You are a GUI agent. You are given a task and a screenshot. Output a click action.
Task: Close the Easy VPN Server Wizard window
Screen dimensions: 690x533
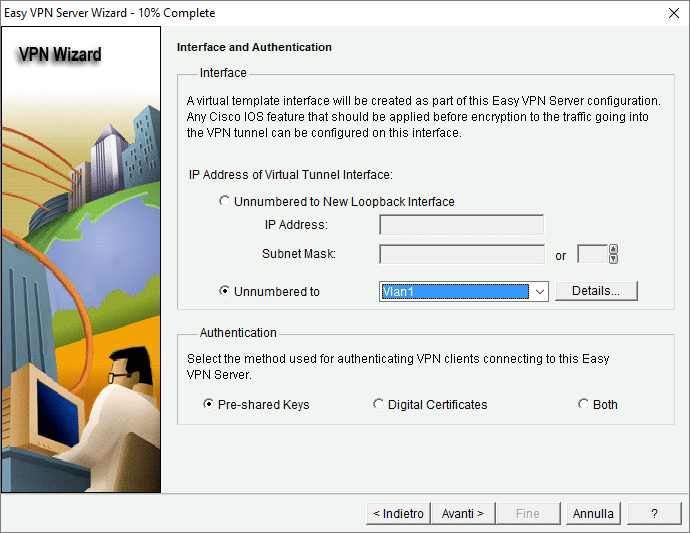pyautogui.click(x=673, y=13)
